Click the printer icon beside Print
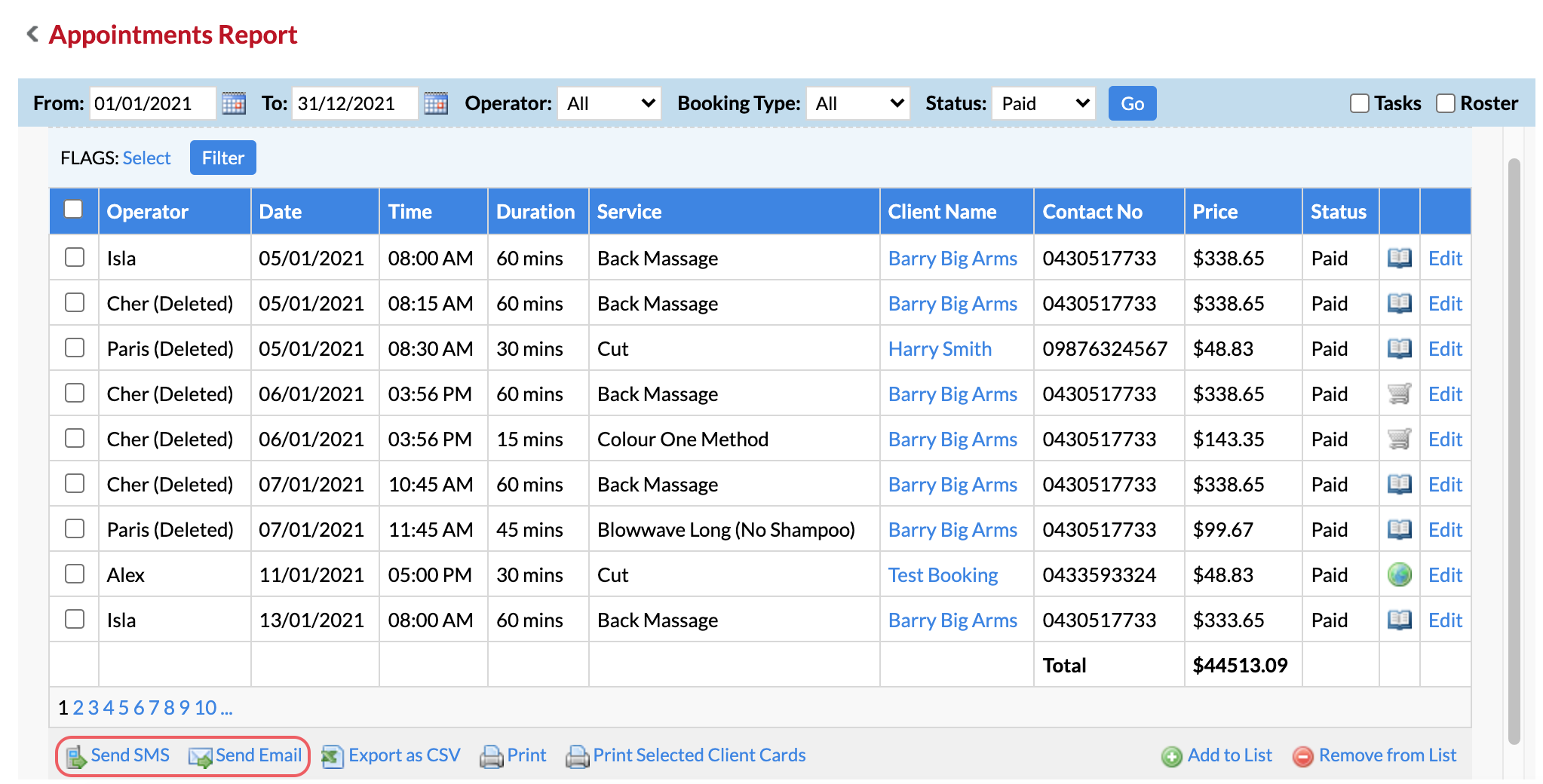 point(492,756)
